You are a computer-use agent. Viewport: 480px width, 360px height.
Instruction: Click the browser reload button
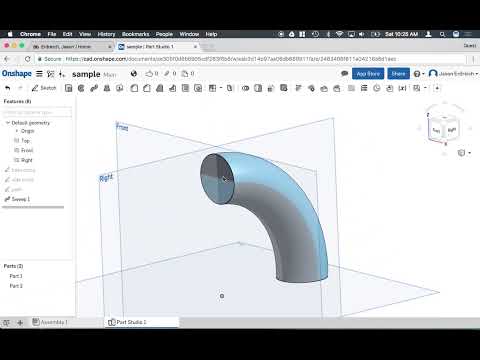pyautogui.click(x=28, y=59)
